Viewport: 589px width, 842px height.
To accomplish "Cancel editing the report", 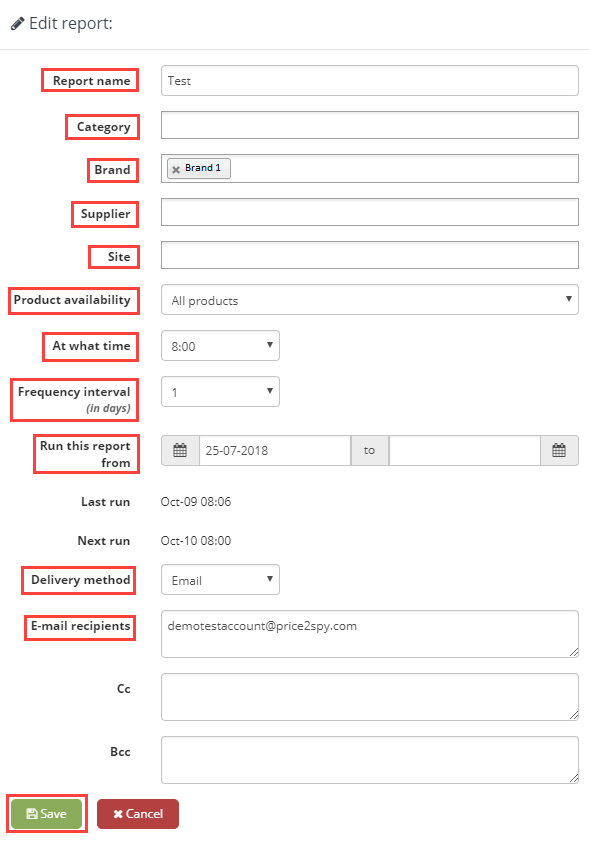I will click(x=138, y=814).
